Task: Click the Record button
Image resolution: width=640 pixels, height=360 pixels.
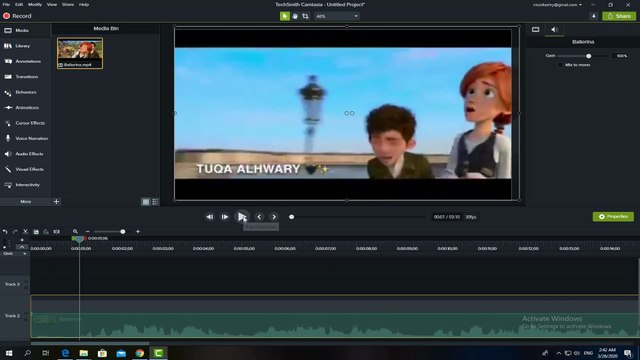Action: (x=17, y=16)
